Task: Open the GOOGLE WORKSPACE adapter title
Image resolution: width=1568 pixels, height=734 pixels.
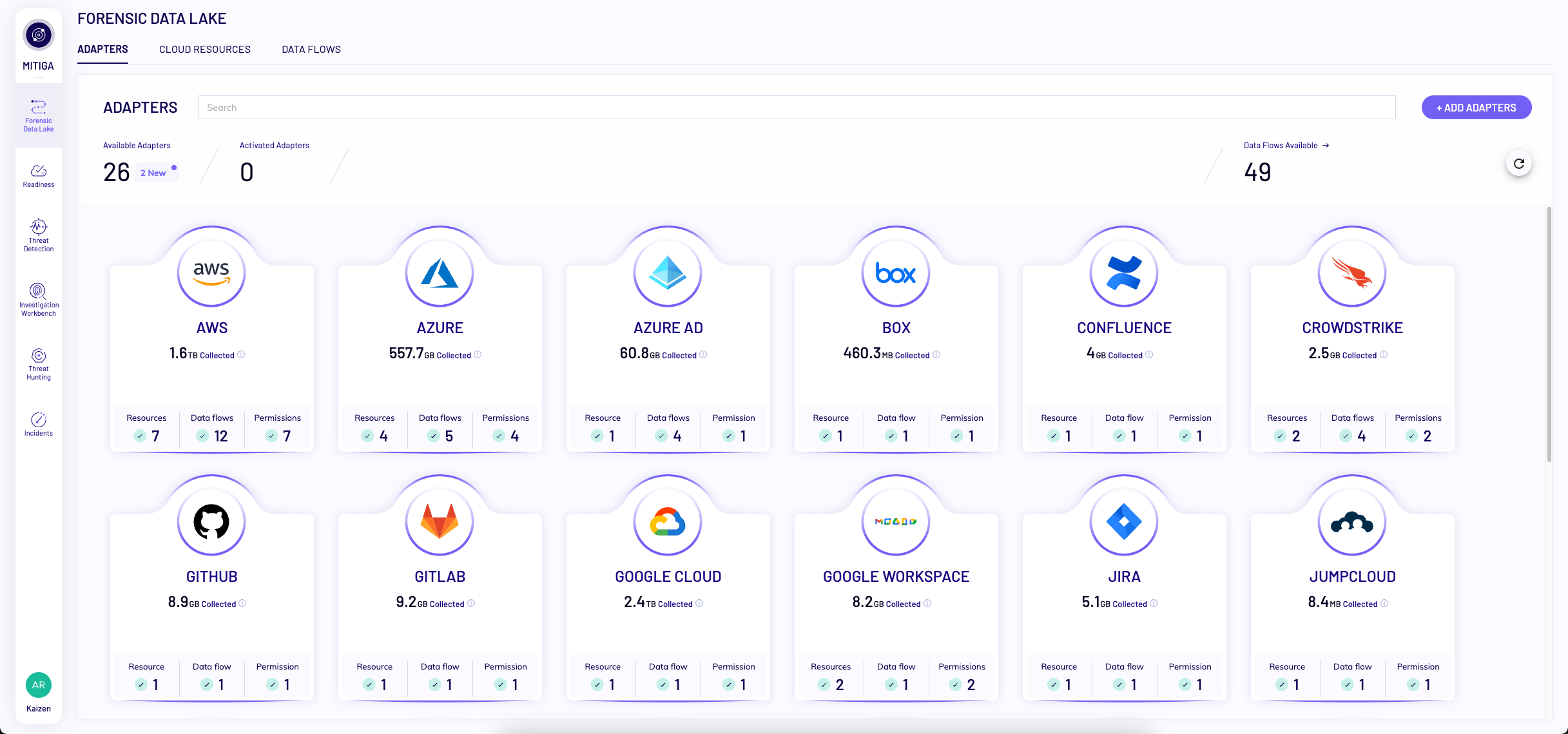Action: [x=896, y=577]
